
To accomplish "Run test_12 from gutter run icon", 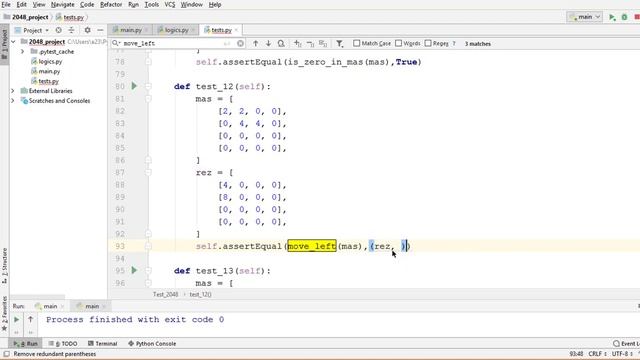I will [x=134, y=86].
